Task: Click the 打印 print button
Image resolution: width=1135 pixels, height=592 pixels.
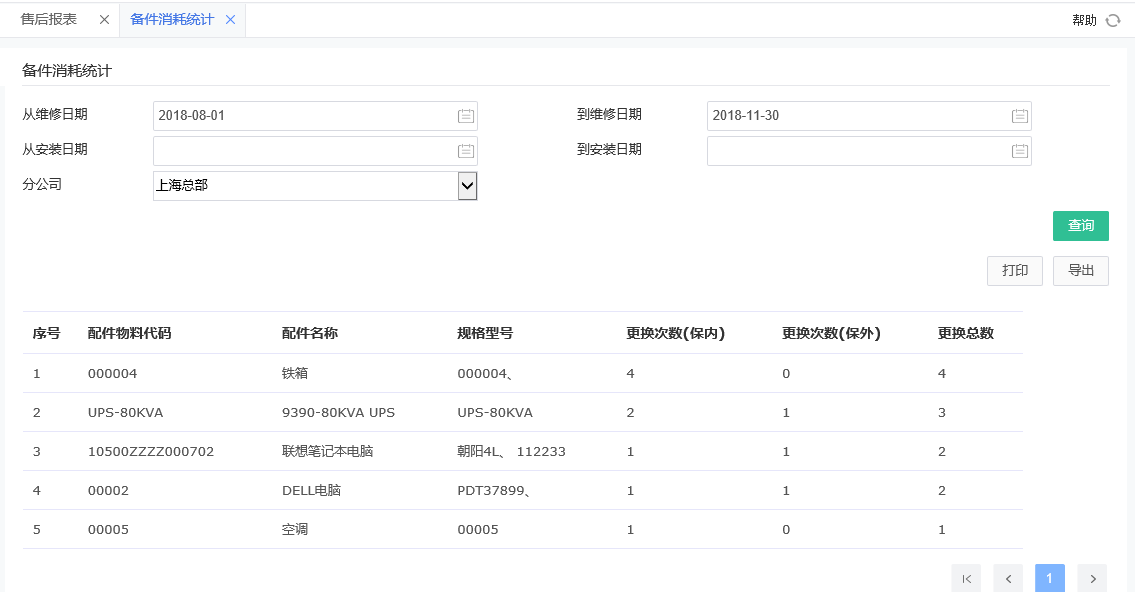Action: pos(1014,270)
